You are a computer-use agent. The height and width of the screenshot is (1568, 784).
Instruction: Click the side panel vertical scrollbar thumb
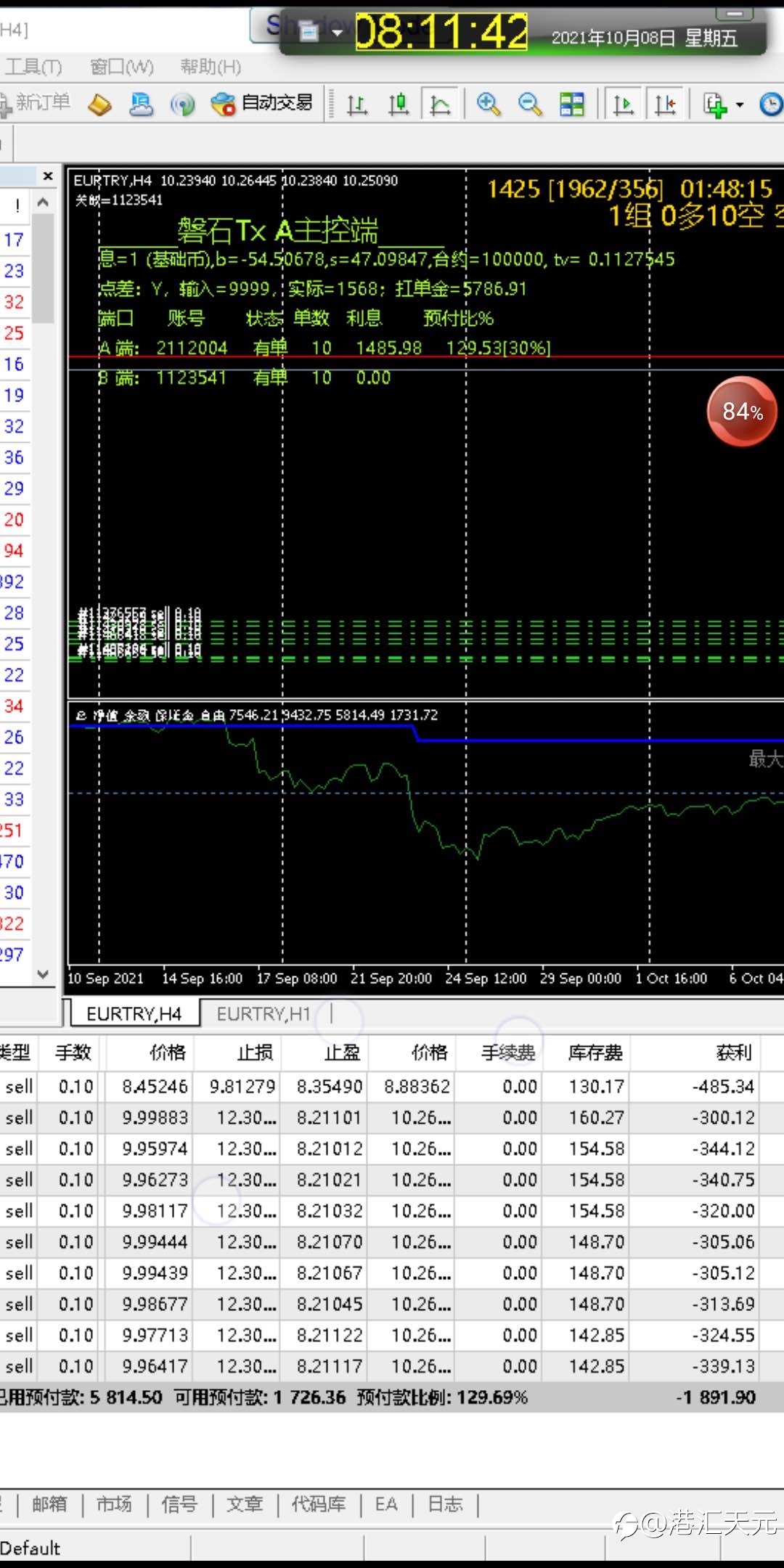coord(43,269)
